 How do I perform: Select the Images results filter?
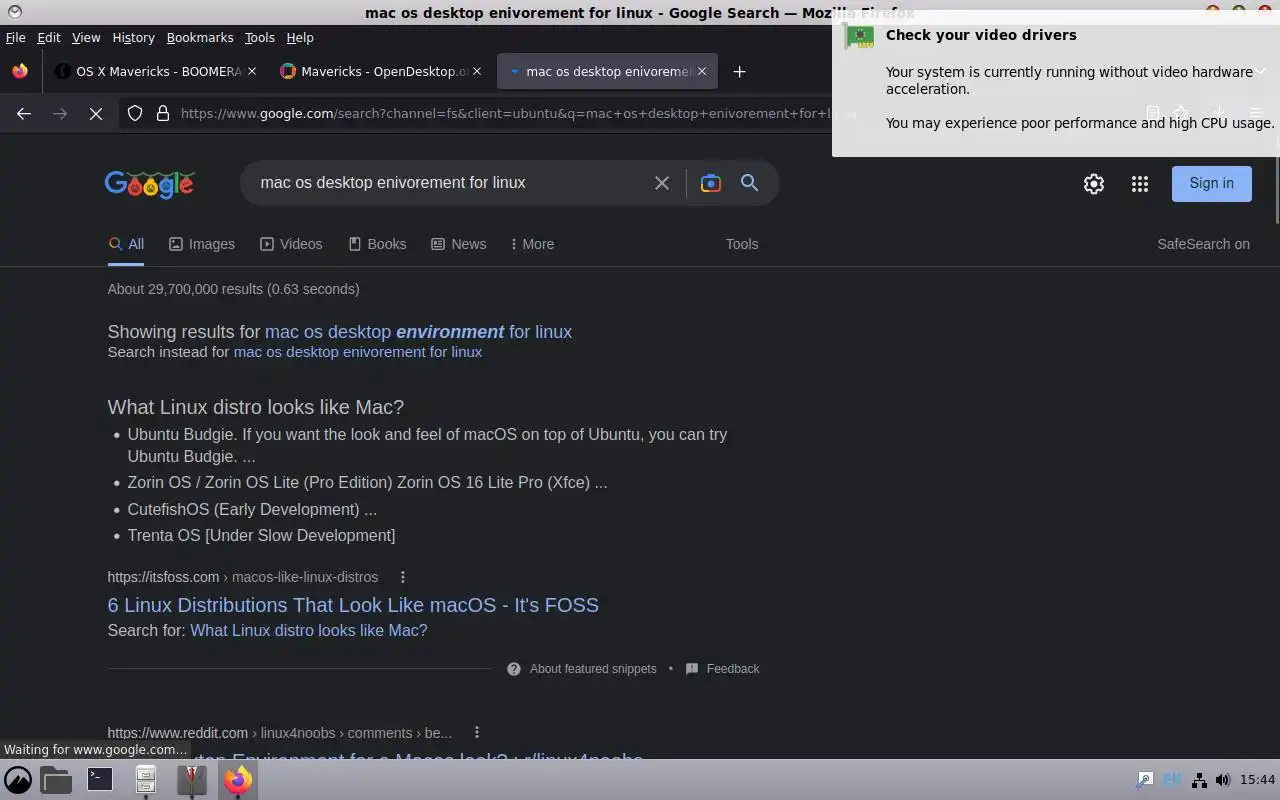tap(202, 244)
